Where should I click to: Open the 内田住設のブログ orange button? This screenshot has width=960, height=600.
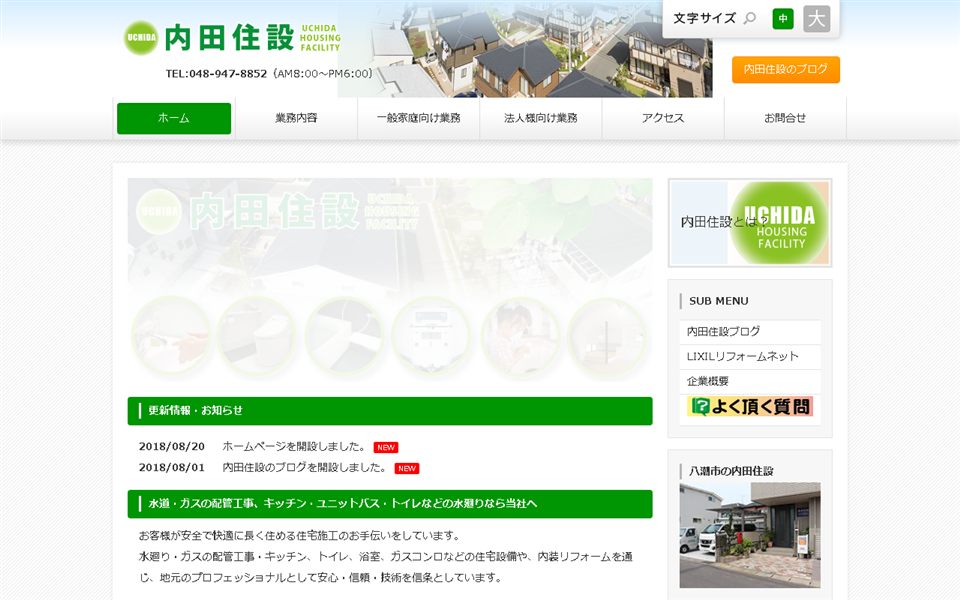tap(786, 69)
